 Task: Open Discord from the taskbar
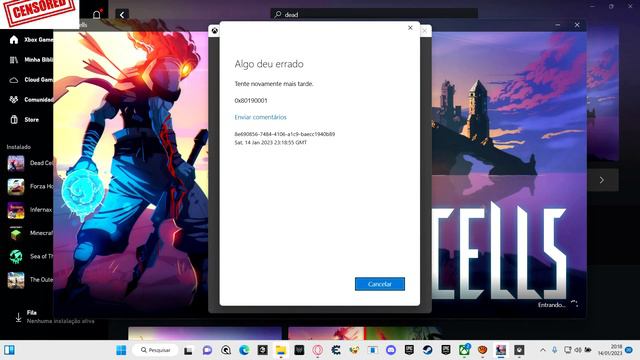[x=391, y=350]
